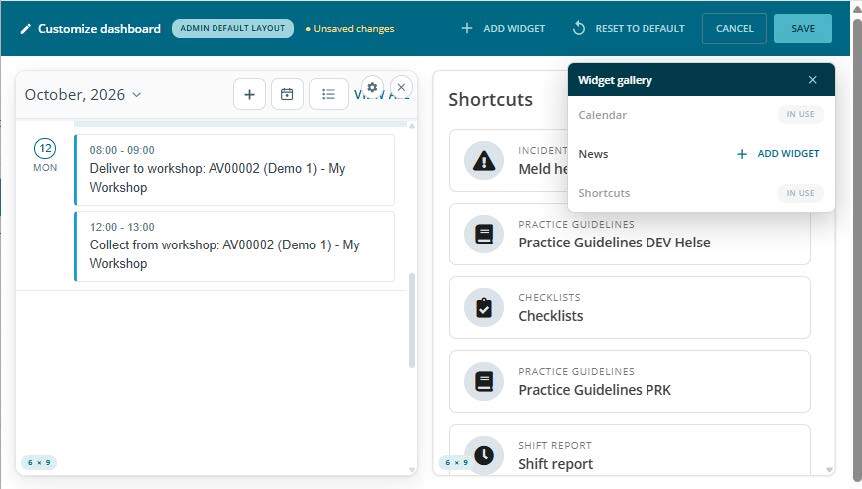This screenshot has height=489, width=862.
Task: Open the Incident warning triangle shortcut icon
Action: click(x=484, y=161)
